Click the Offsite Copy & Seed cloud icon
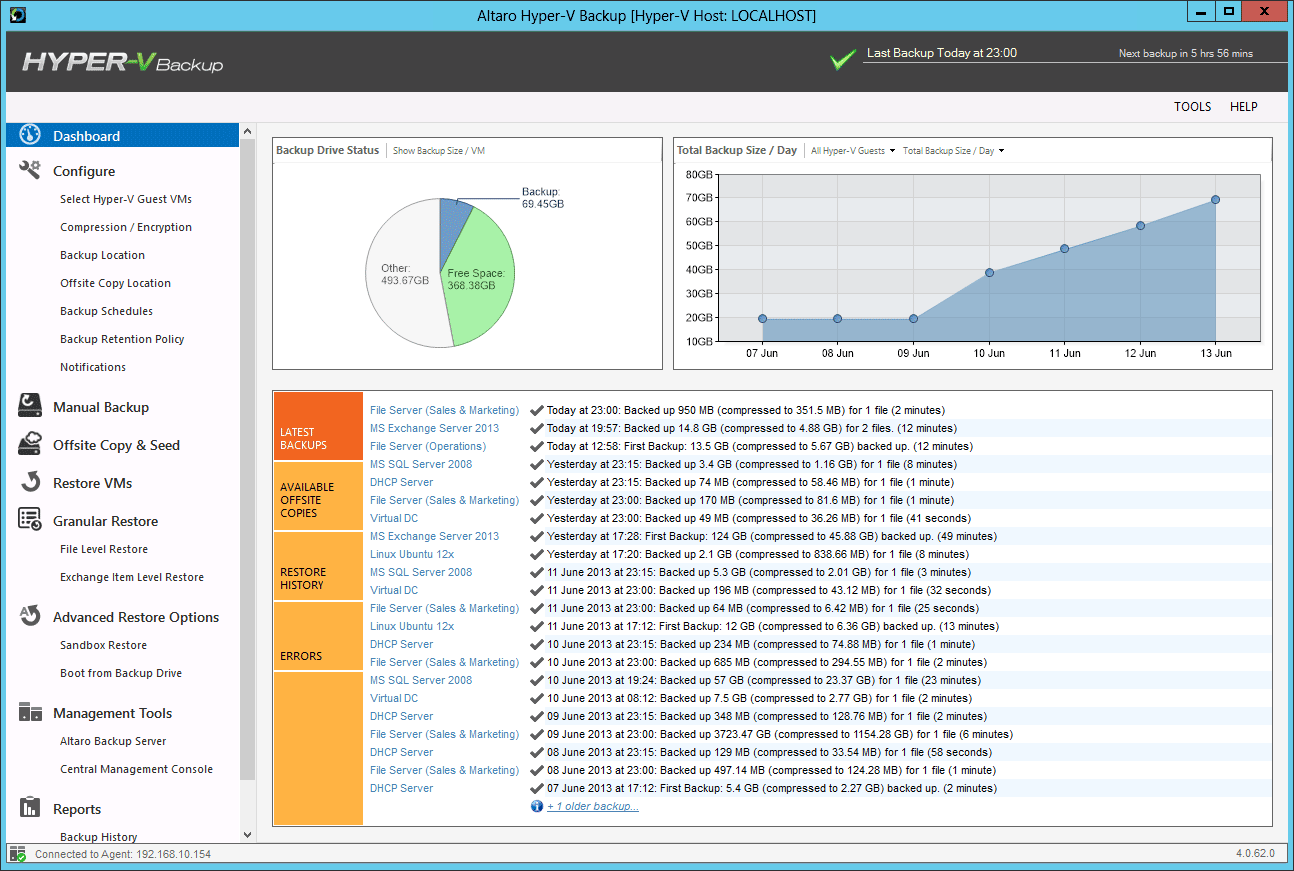Image resolution: width=1294 pixels, height=871 pixels. [x=29, y=444]
